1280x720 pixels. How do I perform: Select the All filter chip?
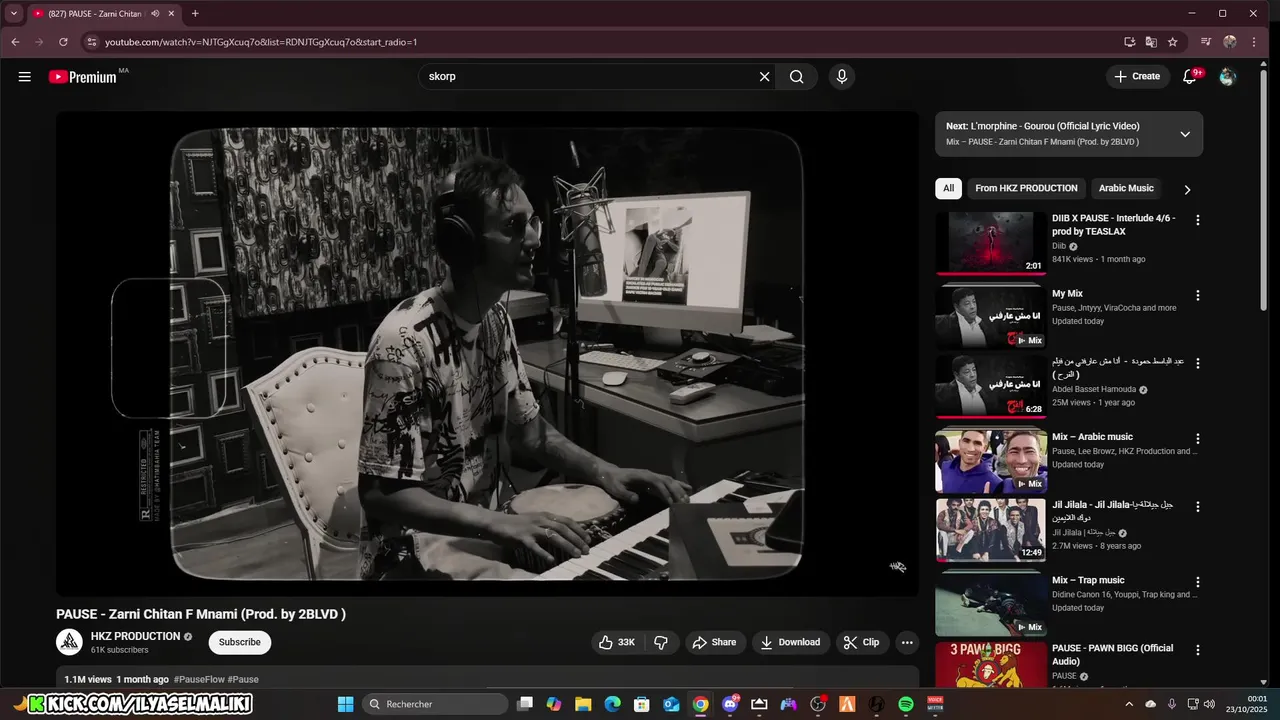click(x=948, y=188)
